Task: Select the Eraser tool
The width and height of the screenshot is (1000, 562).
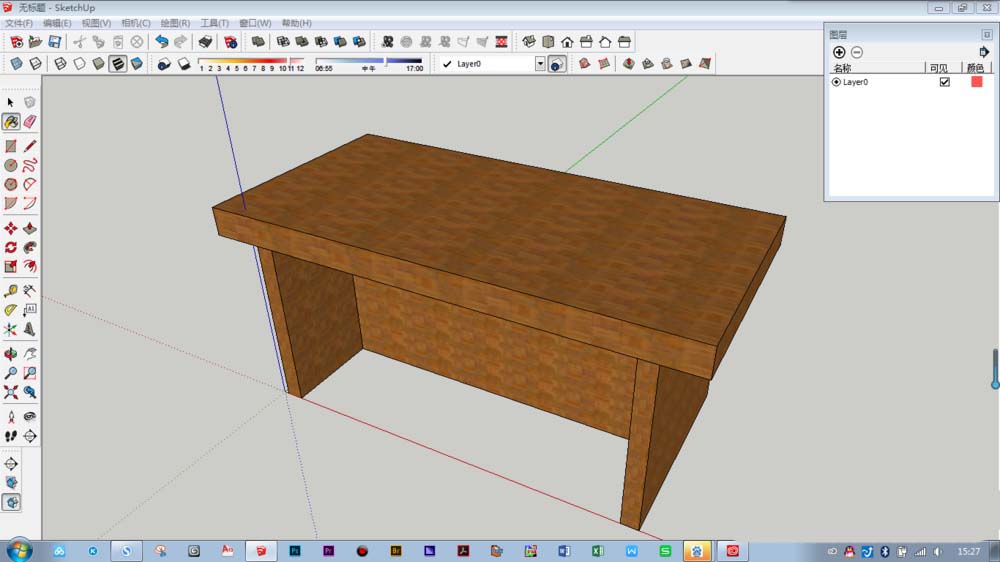Action: tap(30, 121)
